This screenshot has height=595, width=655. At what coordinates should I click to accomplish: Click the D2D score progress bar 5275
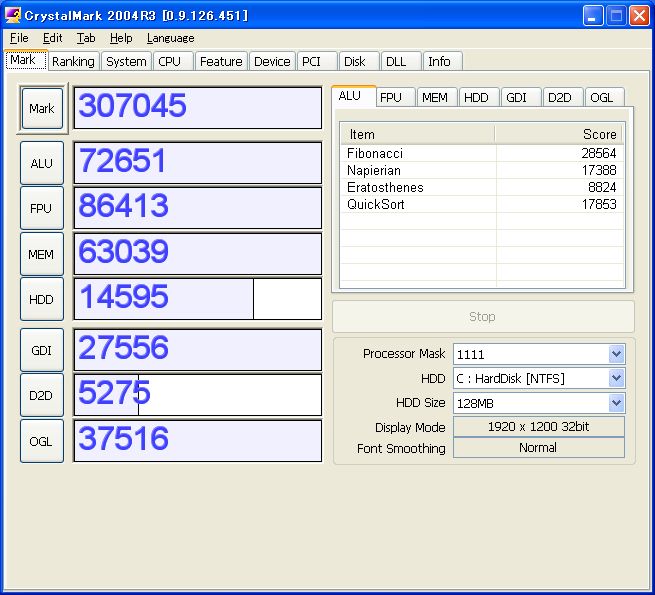198,395
